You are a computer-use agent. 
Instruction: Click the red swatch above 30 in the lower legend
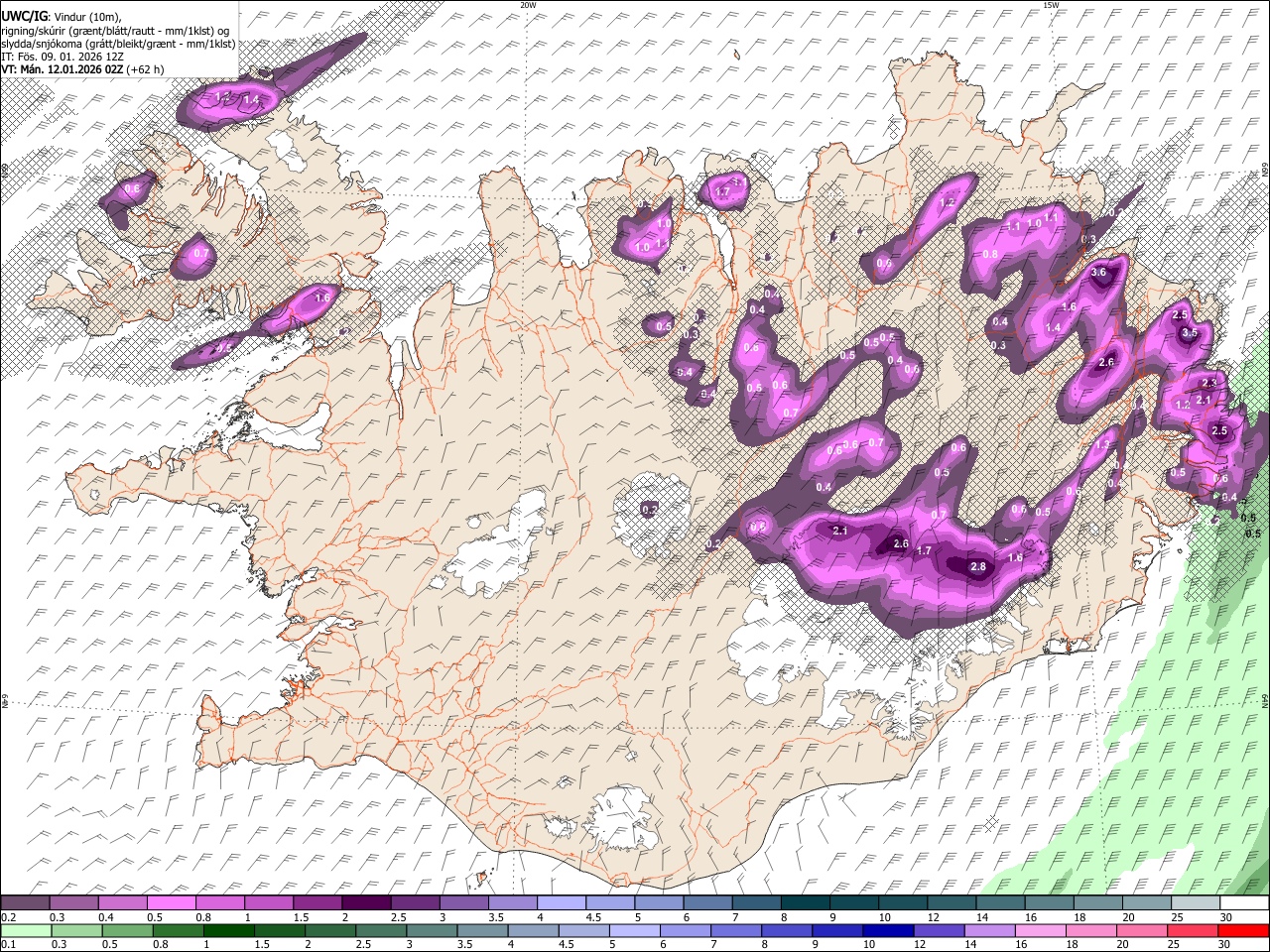point(1243,930)
